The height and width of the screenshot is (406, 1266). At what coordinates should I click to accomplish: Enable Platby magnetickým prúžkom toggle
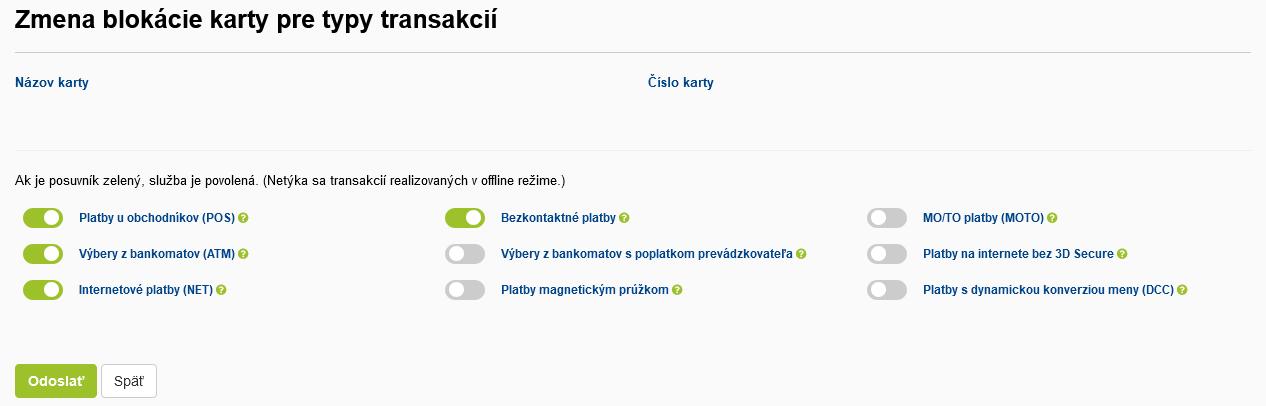[465, 290]
